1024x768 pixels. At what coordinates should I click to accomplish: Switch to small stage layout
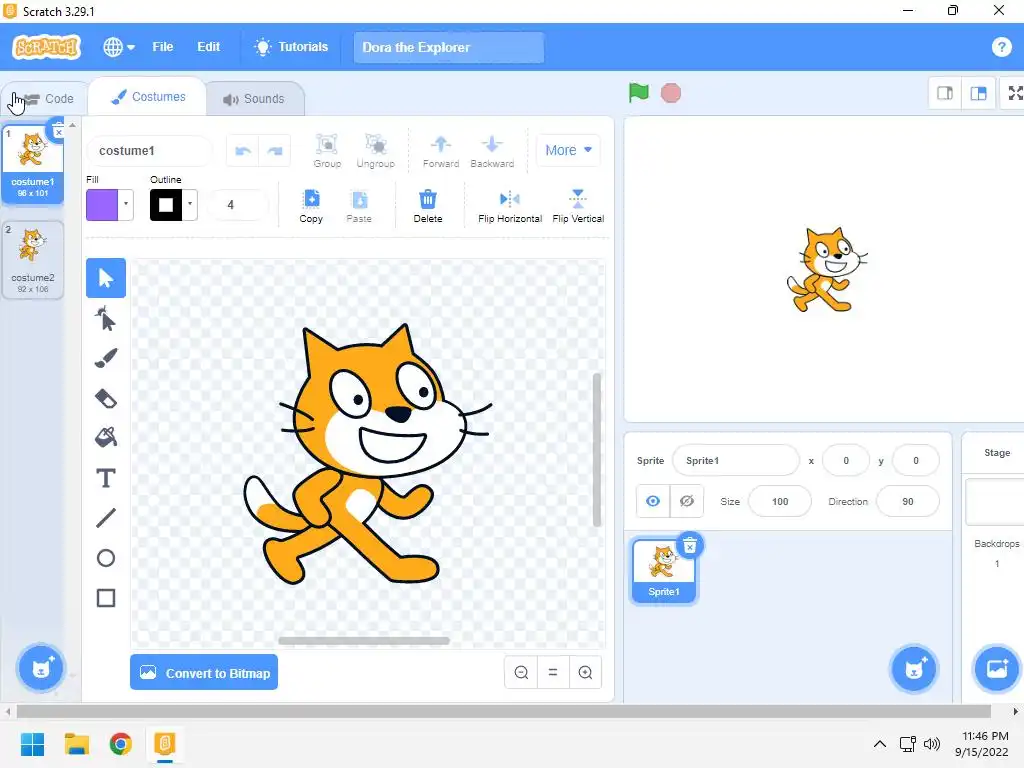pyautogui.click(x=945, y=93)
